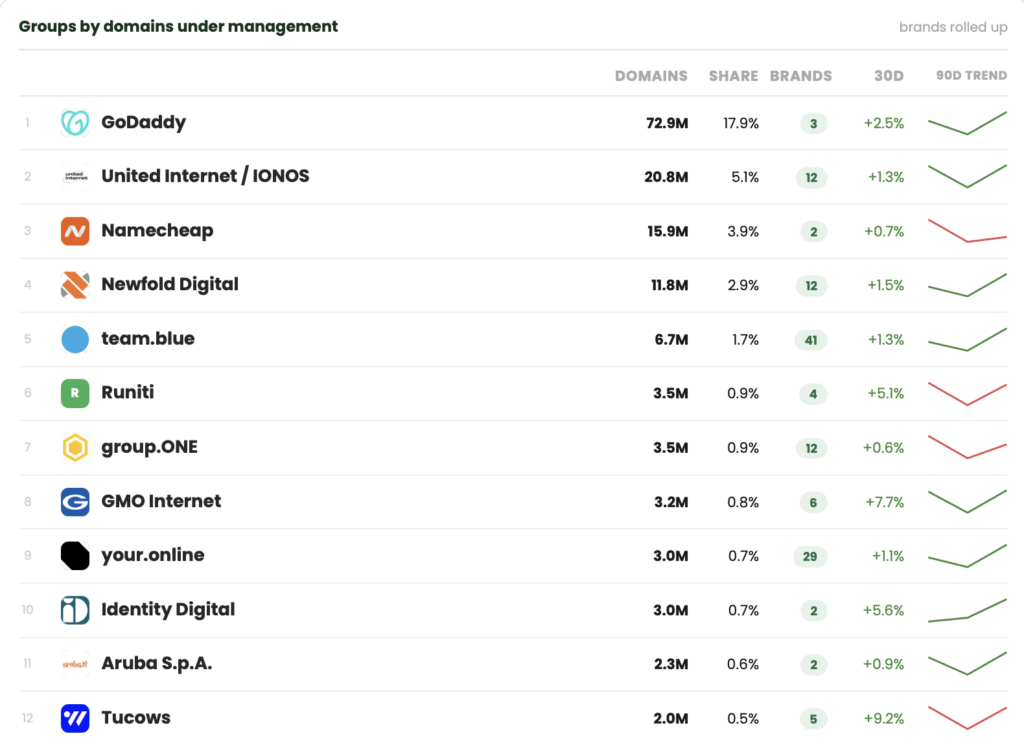
Task: Sort by the 30D column header
Action: coord(889,76)
